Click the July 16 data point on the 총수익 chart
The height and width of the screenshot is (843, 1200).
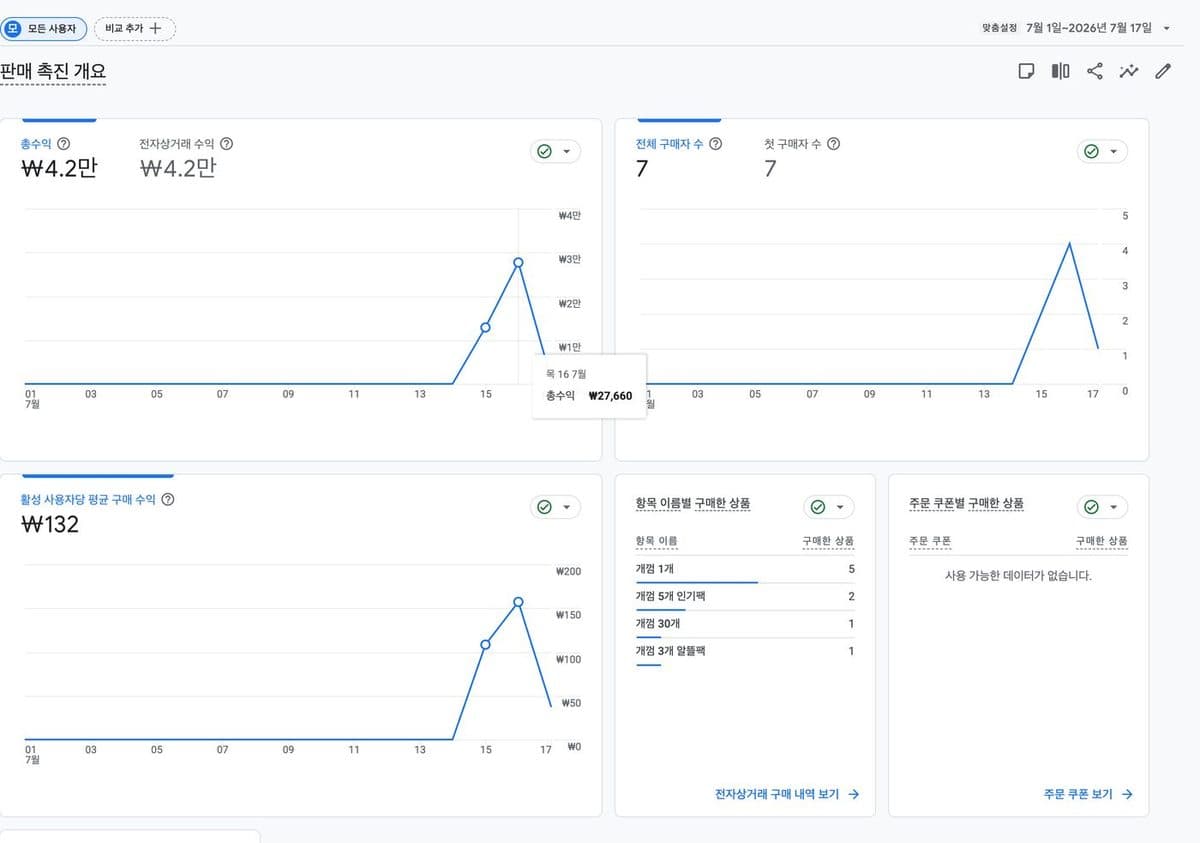click(x=518, y=262)
